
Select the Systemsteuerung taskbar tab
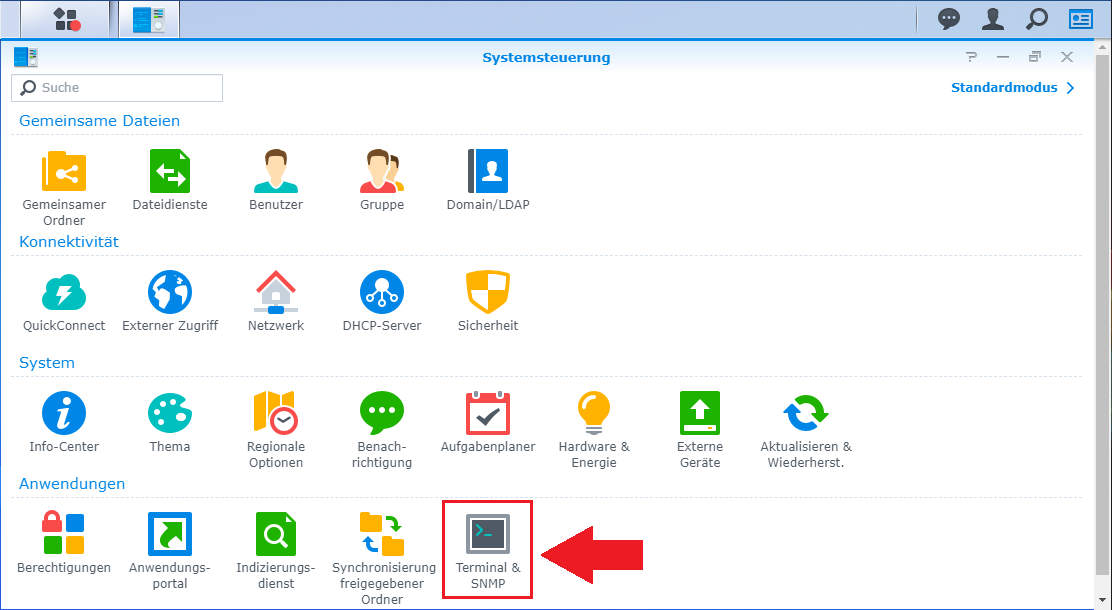click(149, 19)
